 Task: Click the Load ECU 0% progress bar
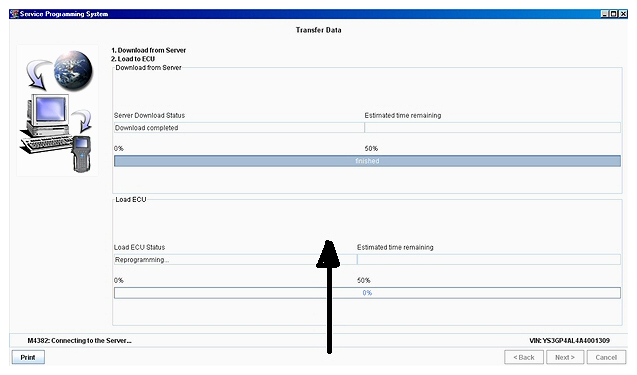(x=367, y=293)
